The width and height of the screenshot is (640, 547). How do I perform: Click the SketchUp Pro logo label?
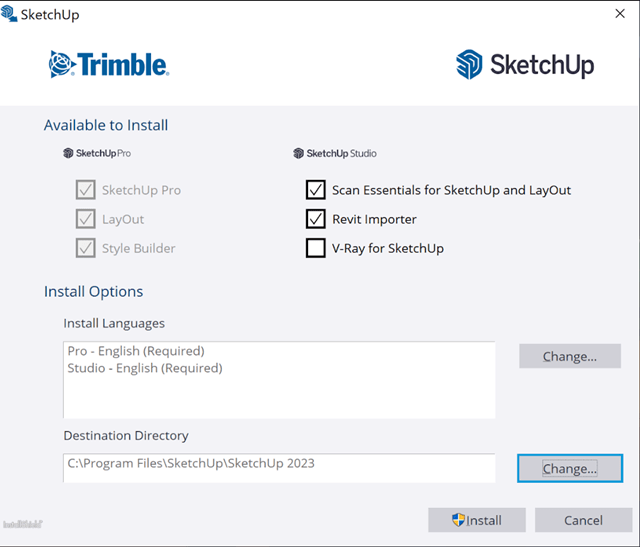click(97, 154)
